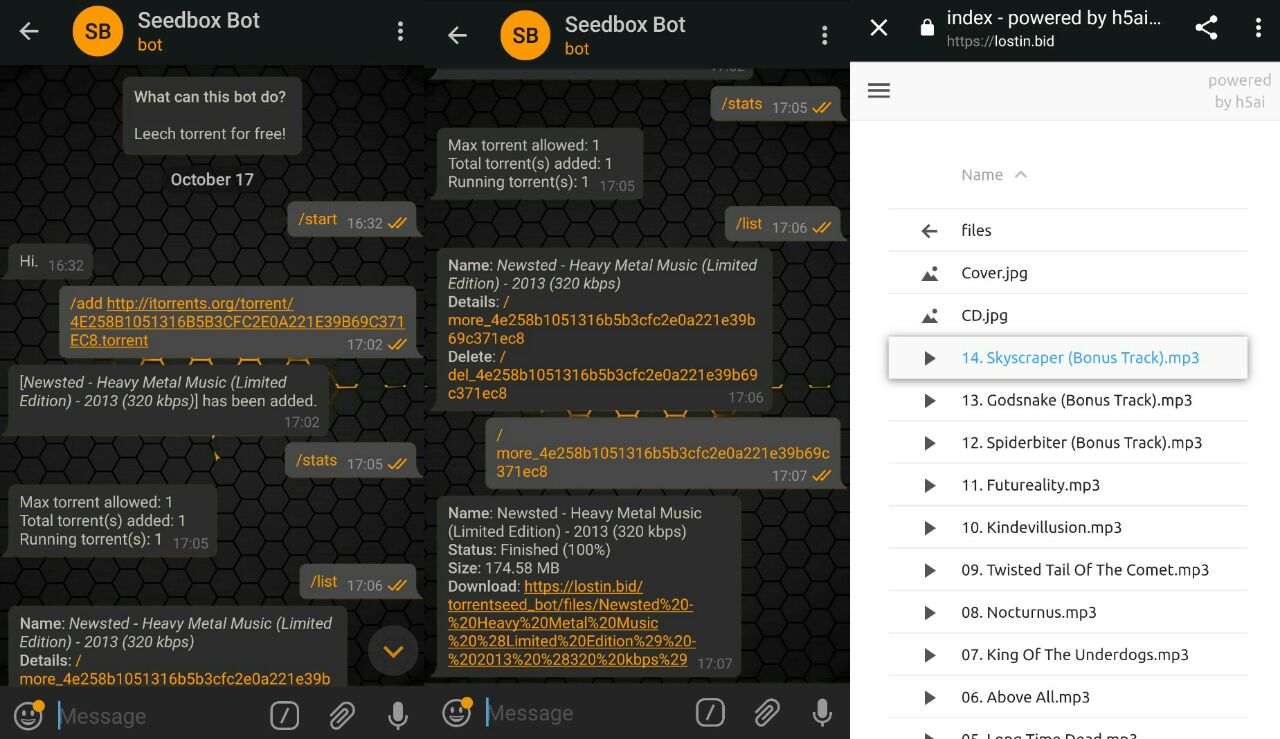Screen dimensions: 1280x739
Task: Tap the Delete /del_ command link
Action: 603,375
